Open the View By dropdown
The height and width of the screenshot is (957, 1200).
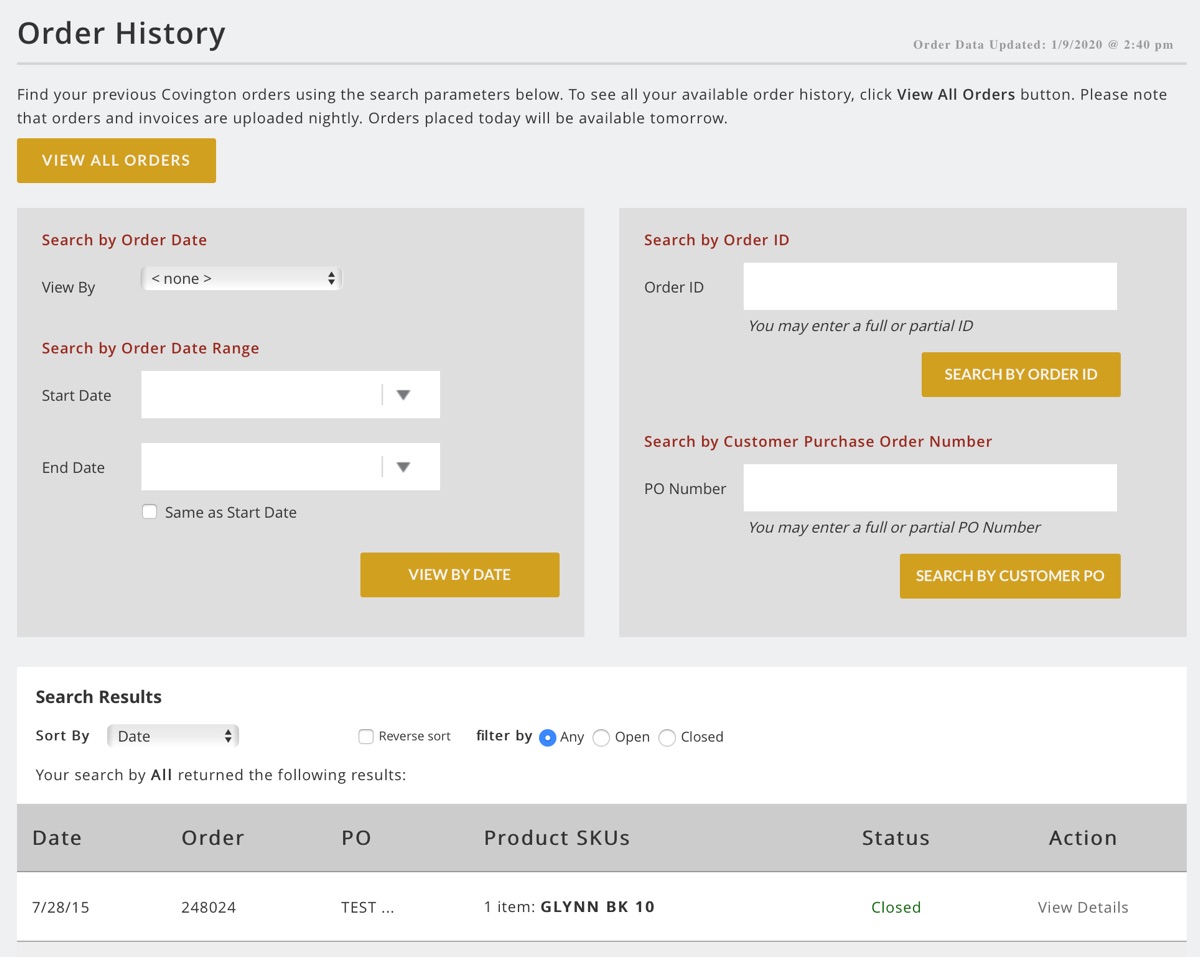[x=241, y=279]
